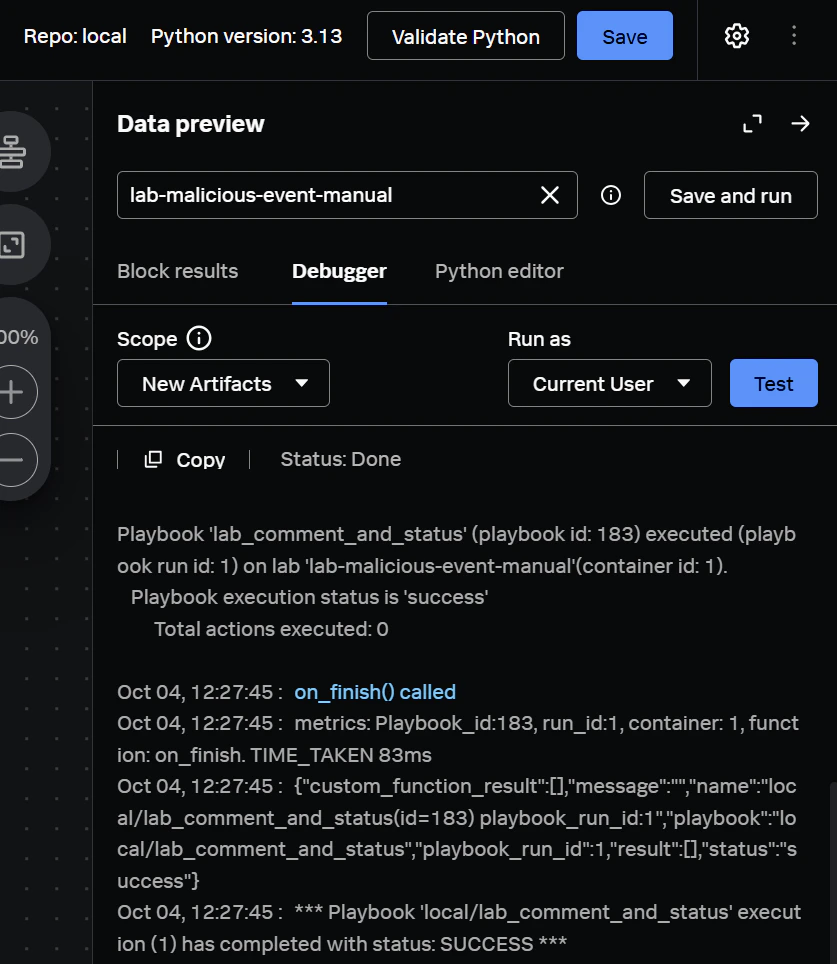Click the 'Status: Done' text

pos(341,459)
